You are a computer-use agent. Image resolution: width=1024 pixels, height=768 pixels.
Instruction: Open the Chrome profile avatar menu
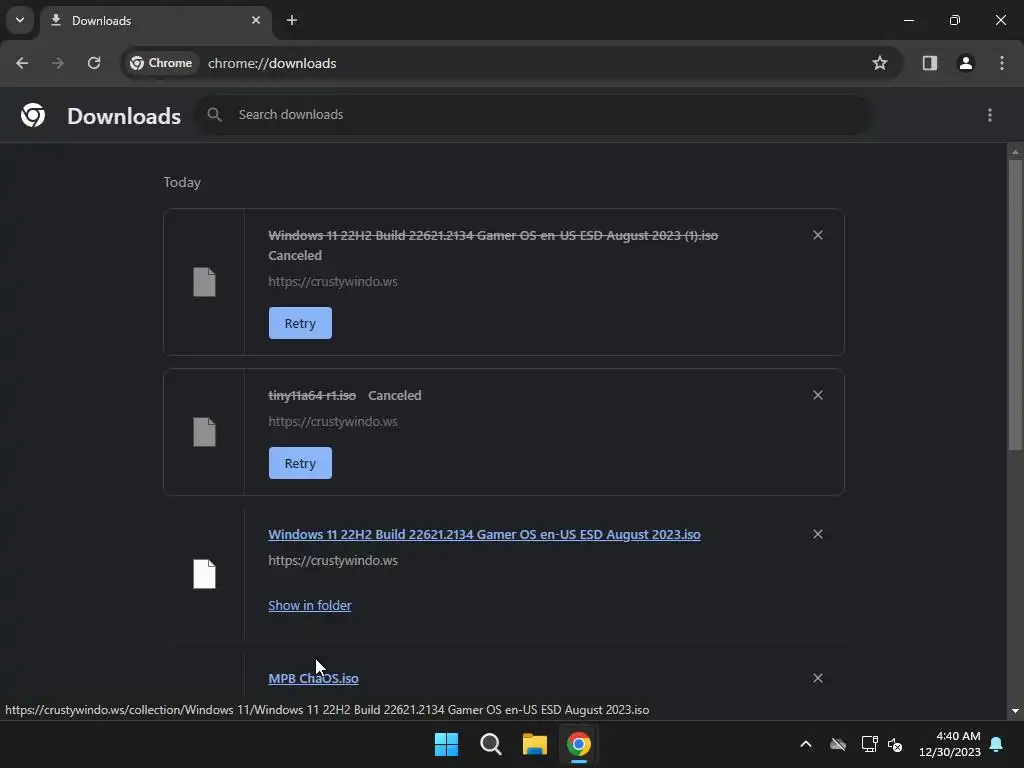point(965,63)
